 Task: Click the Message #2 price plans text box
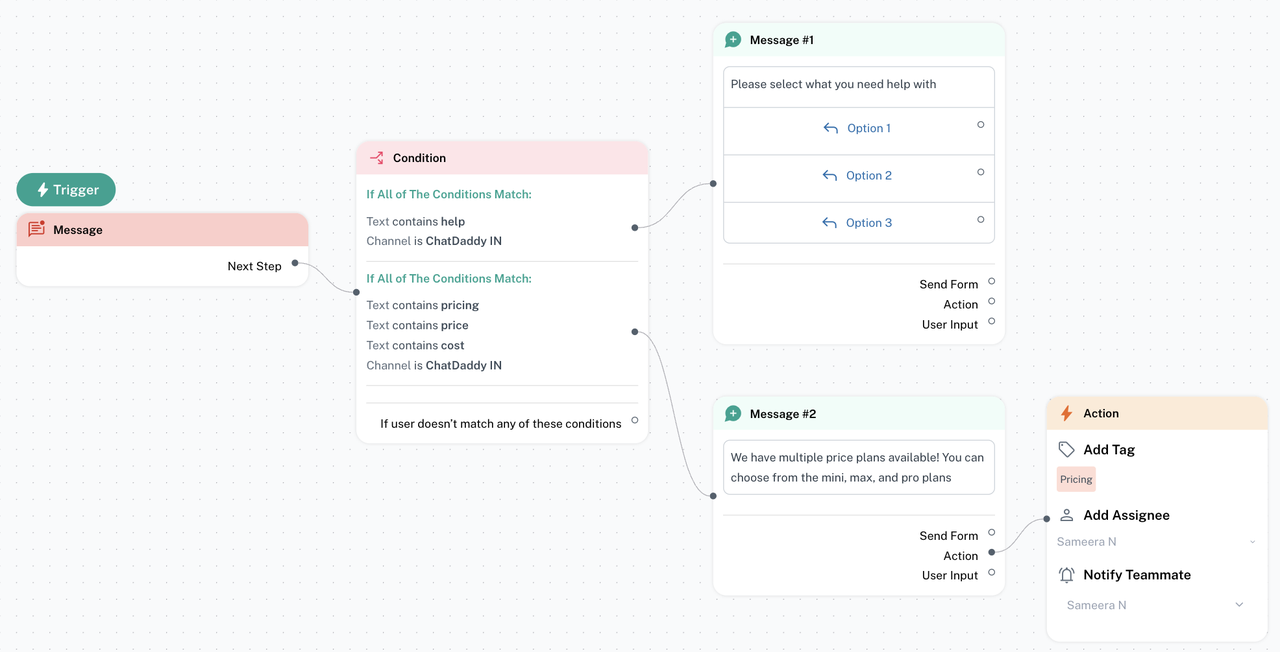coord(858,467)
